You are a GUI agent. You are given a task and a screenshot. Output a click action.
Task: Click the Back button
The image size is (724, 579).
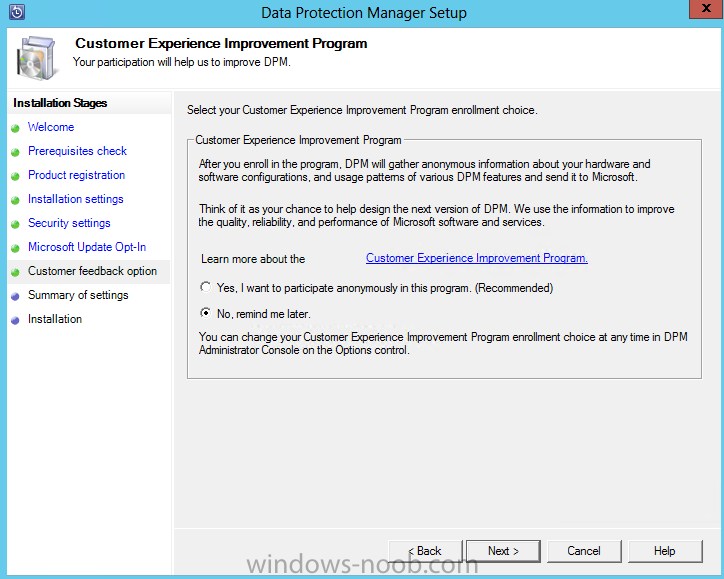(x=425, y=551)
